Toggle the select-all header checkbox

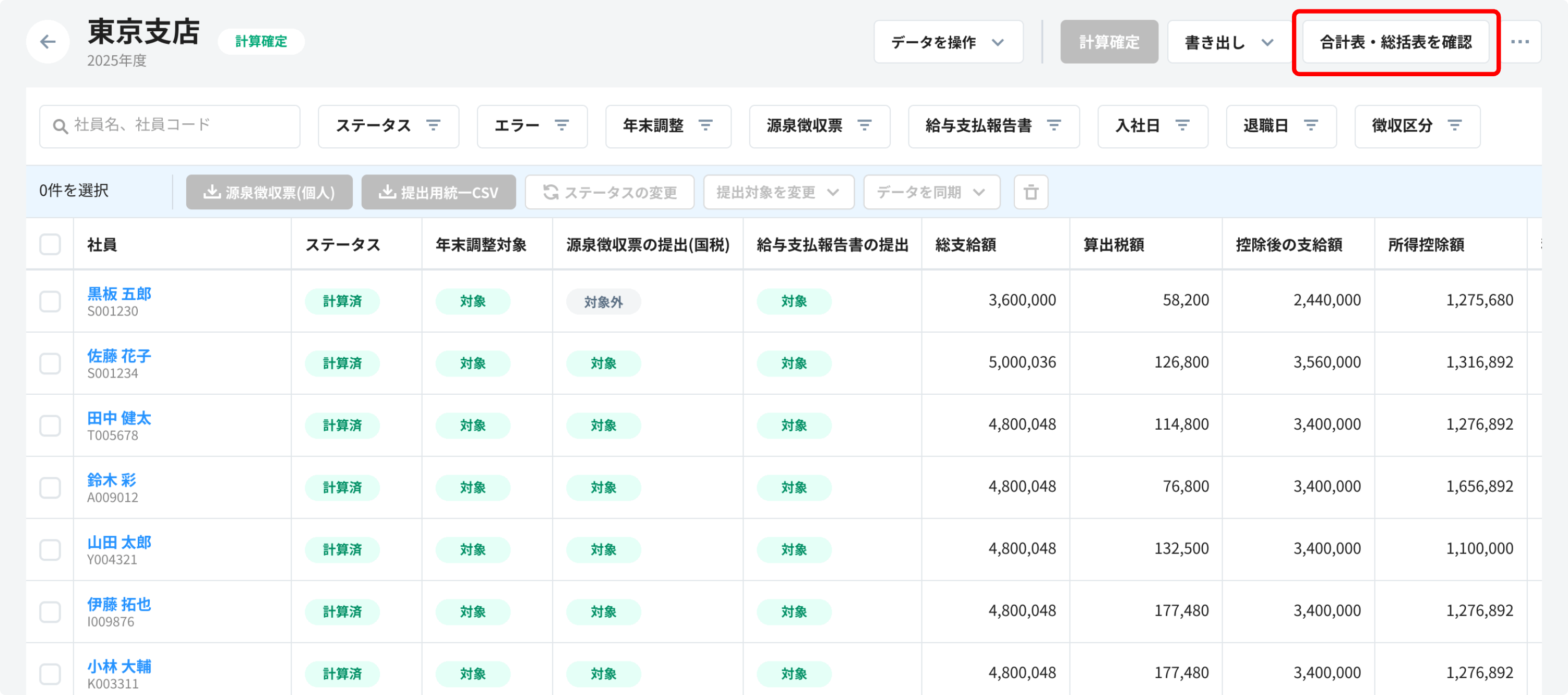tap(50, 244)
